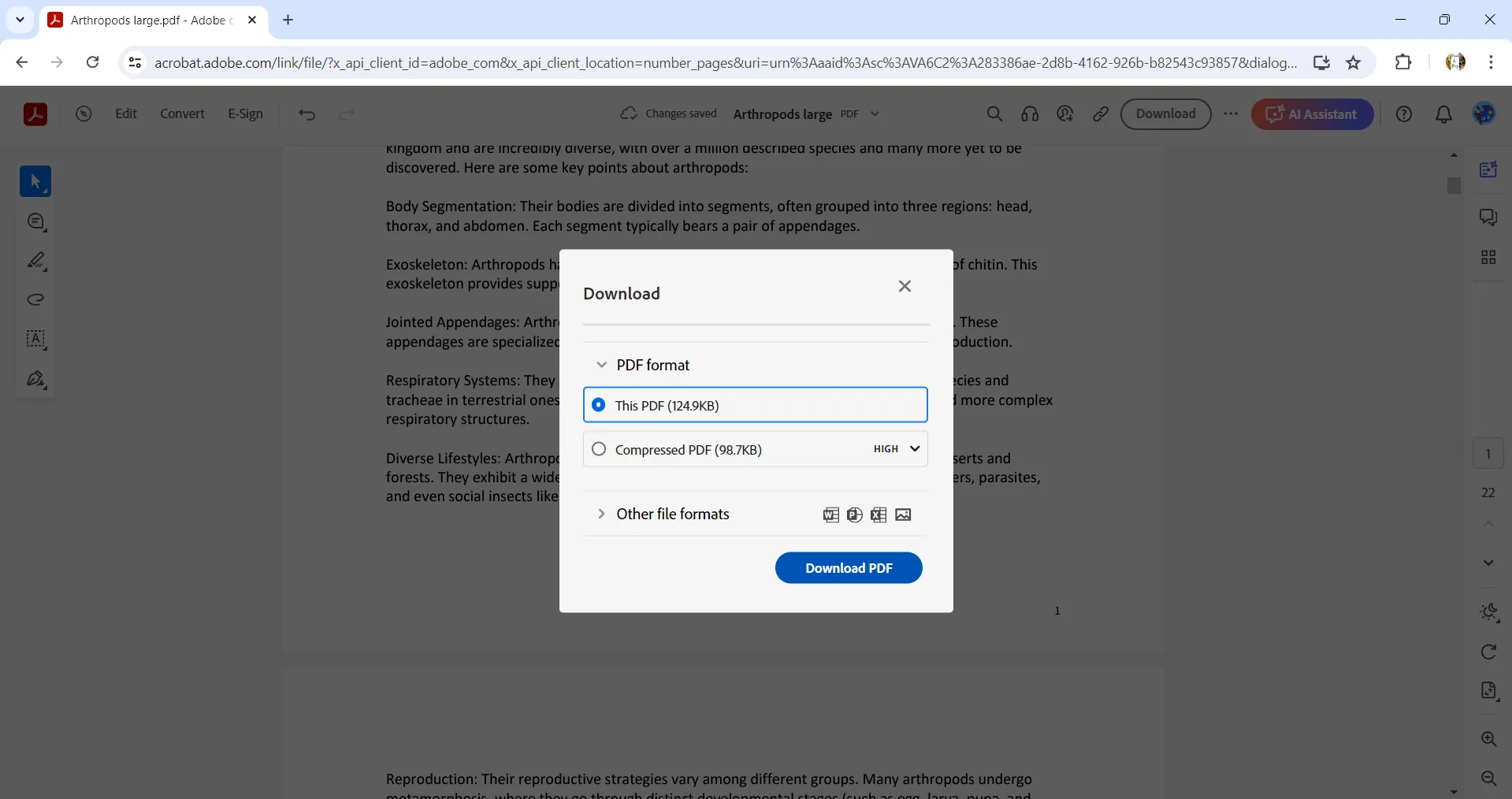
Task: Activate Read Aloud in the top toolbar
Action: [x=1029, y=114]
